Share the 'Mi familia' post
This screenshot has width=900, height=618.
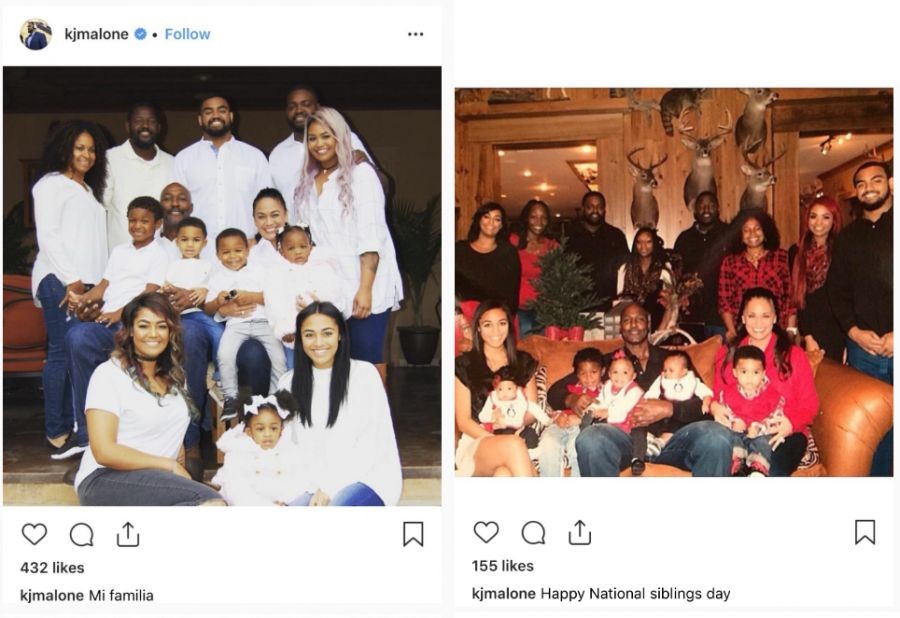pyautogui.click(x=128, y=534)
